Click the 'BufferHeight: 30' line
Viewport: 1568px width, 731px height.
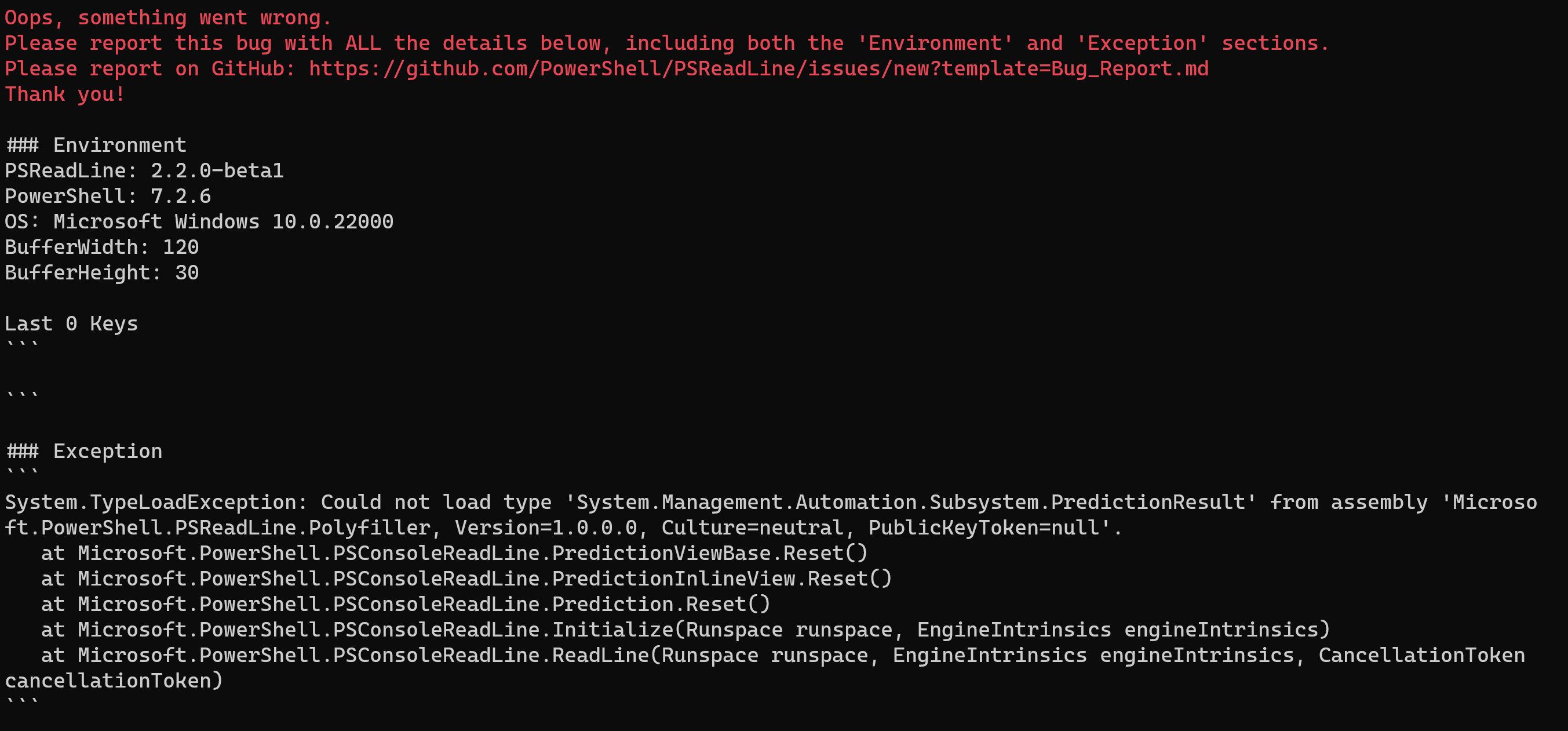click(101, 273)
